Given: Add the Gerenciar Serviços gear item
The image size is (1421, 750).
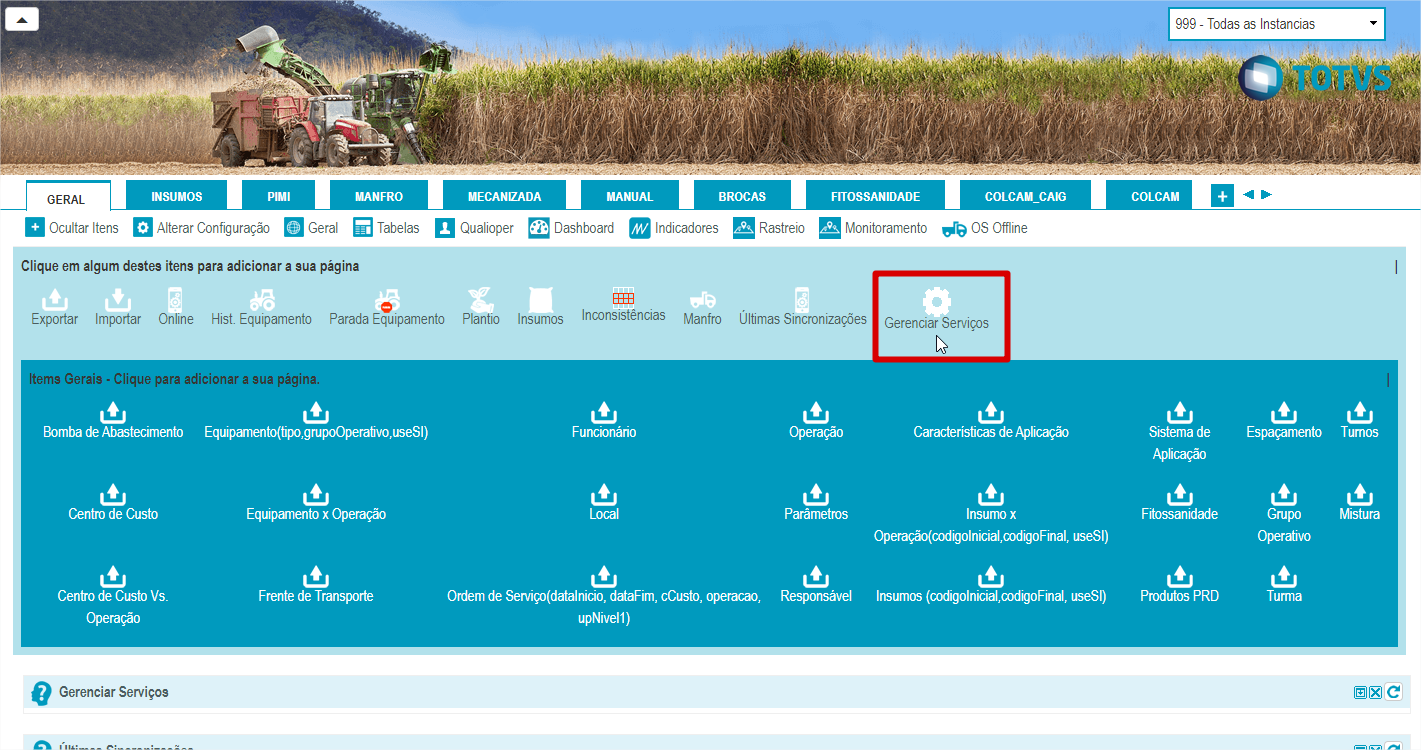Looking at the screenshot, I should pos(937,310).
